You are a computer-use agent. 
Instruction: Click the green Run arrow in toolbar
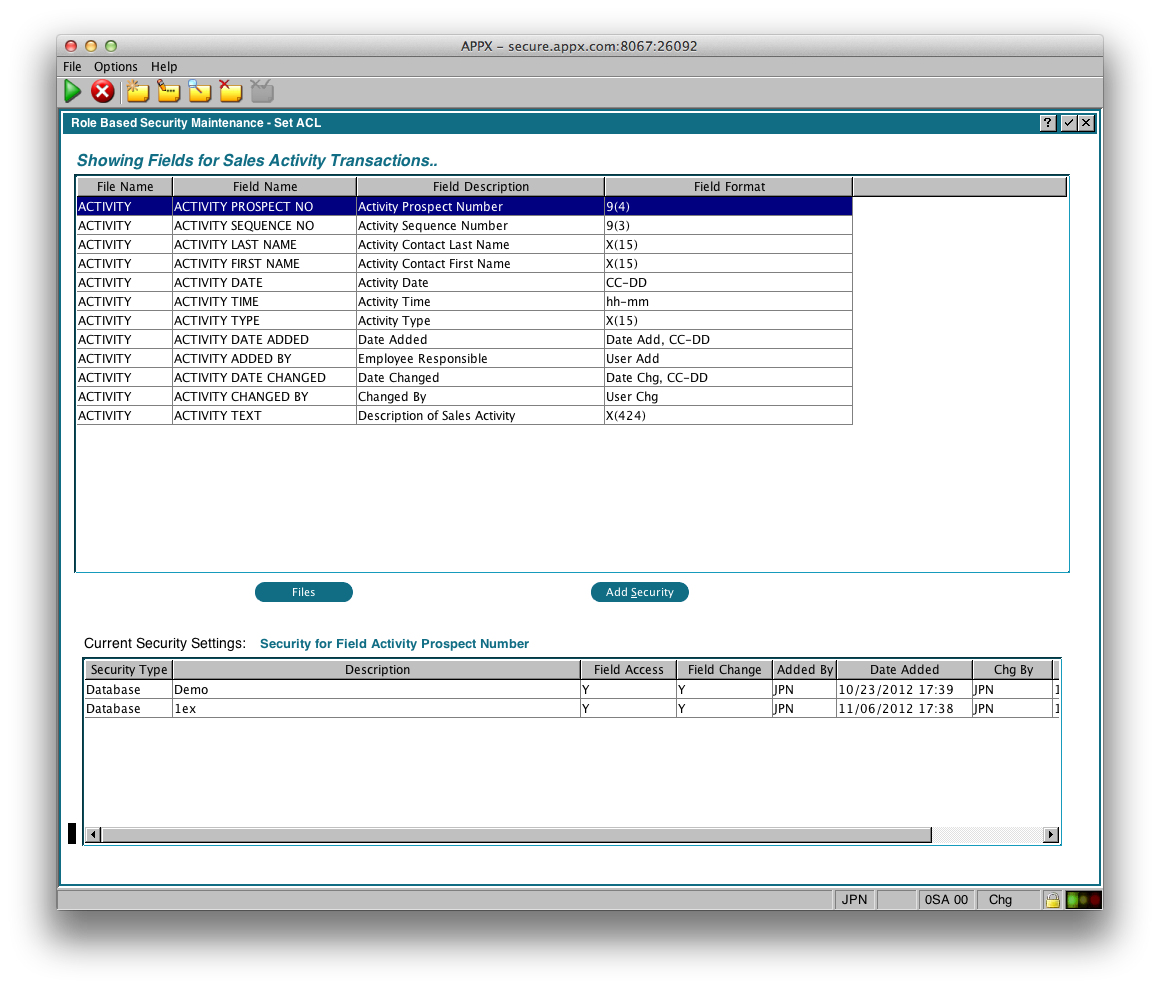point(73,92)
